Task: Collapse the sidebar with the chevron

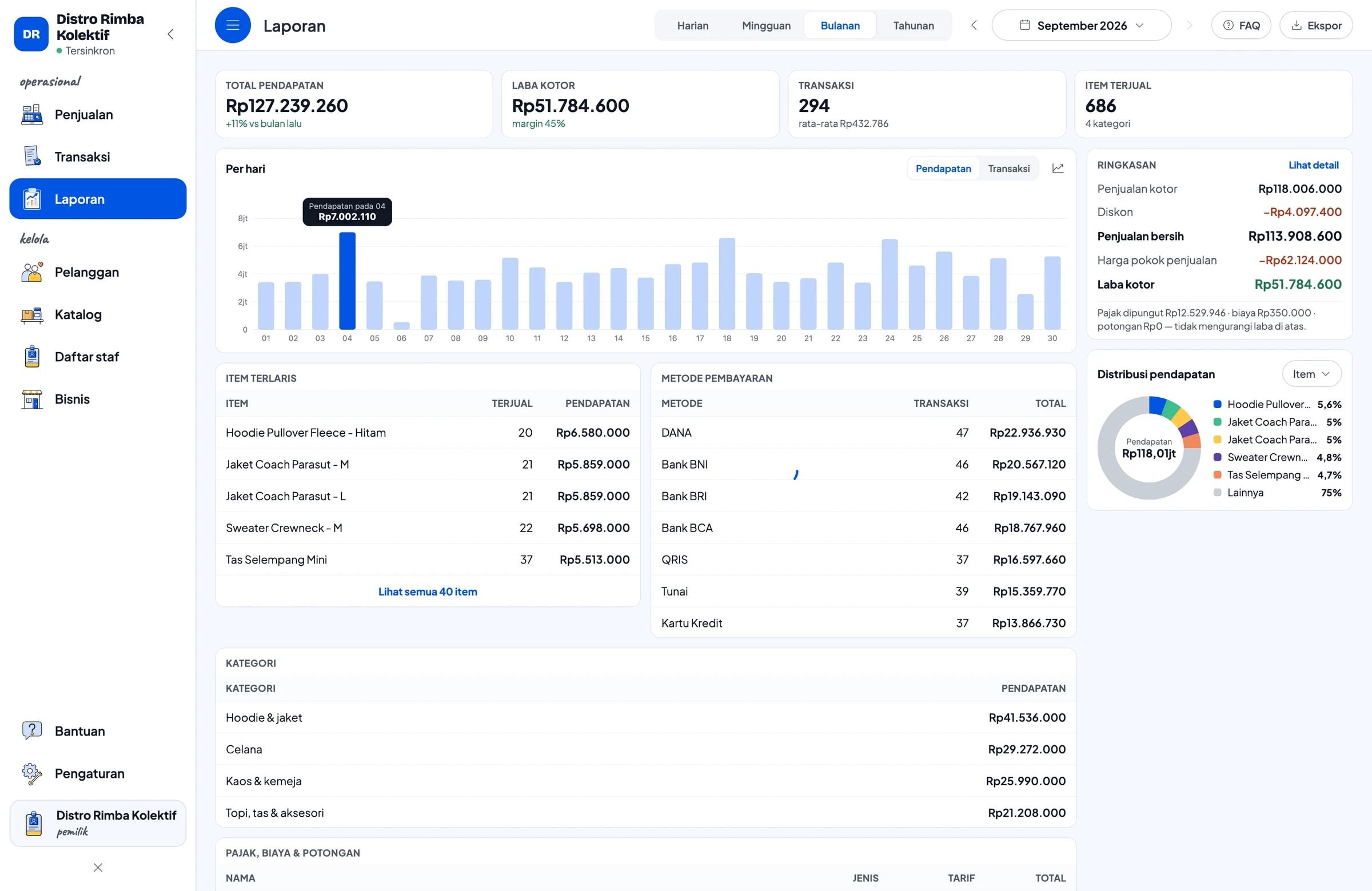Action: tap(170, 34)
